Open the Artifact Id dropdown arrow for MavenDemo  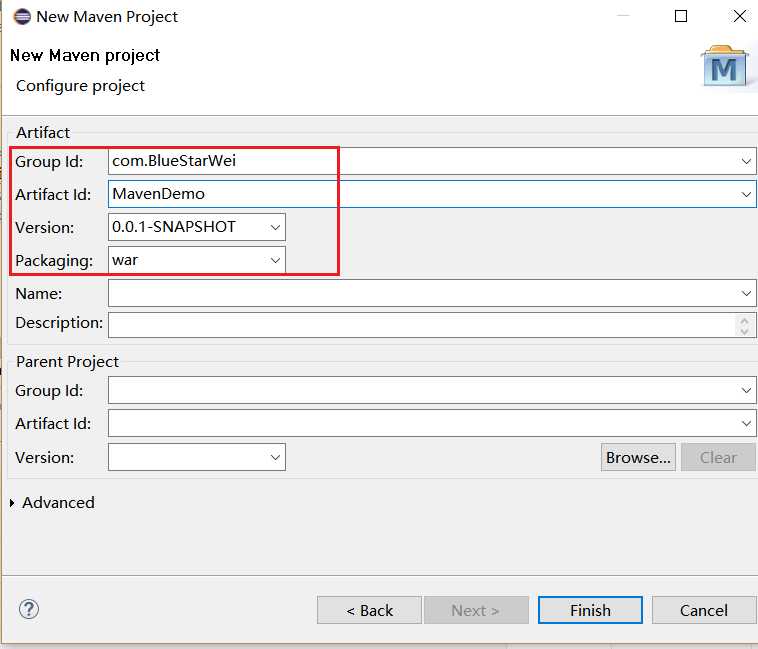pos(746,194)
